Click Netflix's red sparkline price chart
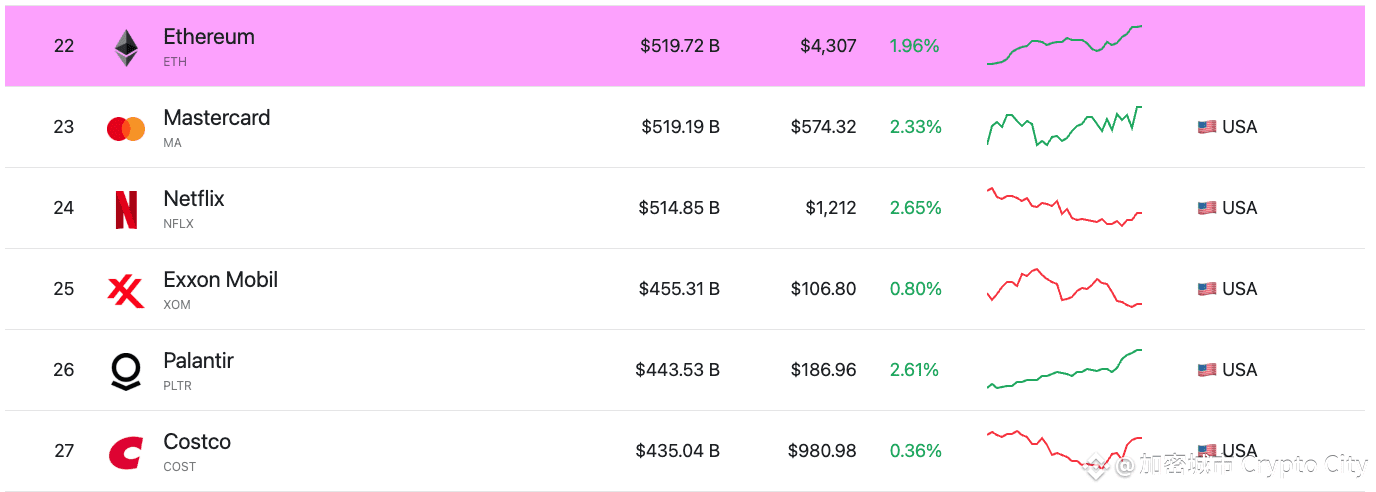 pyautogui.click(x=1064, y=207)
